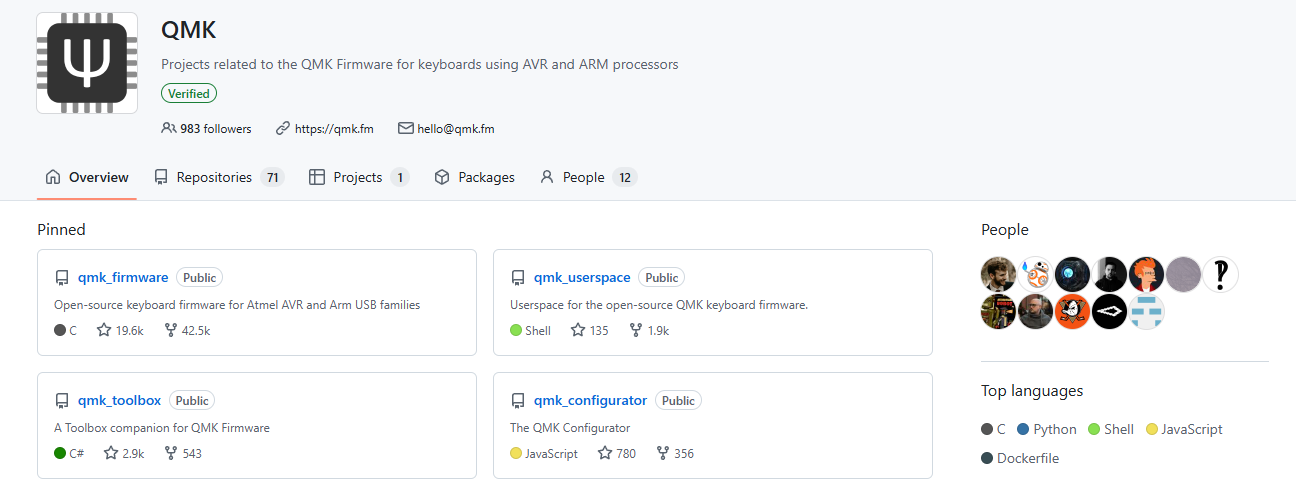Click the fork icon showing 356
1296x482 pixels.
click(x=662, y=453)
